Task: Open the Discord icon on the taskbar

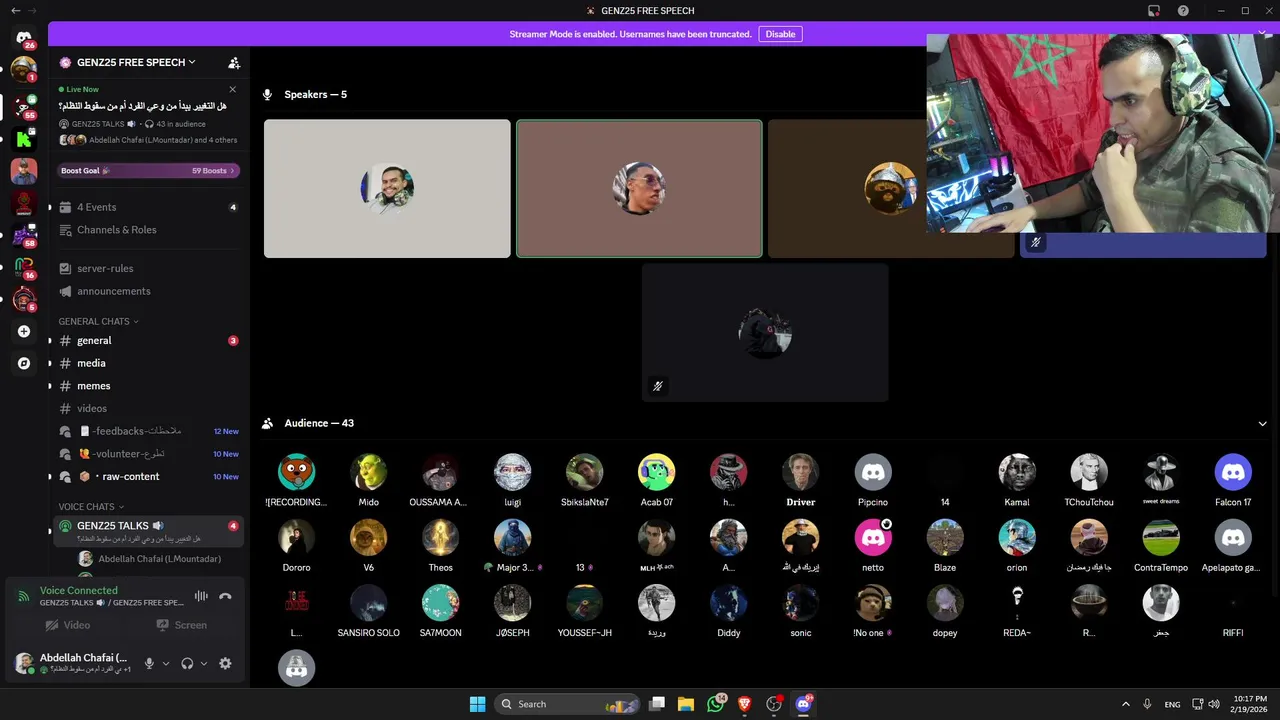Action: [803, 704]
